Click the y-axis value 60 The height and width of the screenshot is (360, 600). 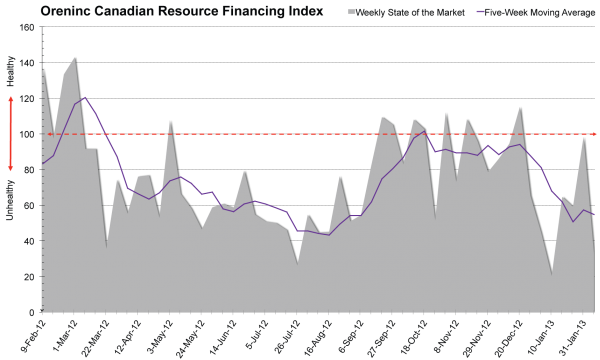point(29,205)
